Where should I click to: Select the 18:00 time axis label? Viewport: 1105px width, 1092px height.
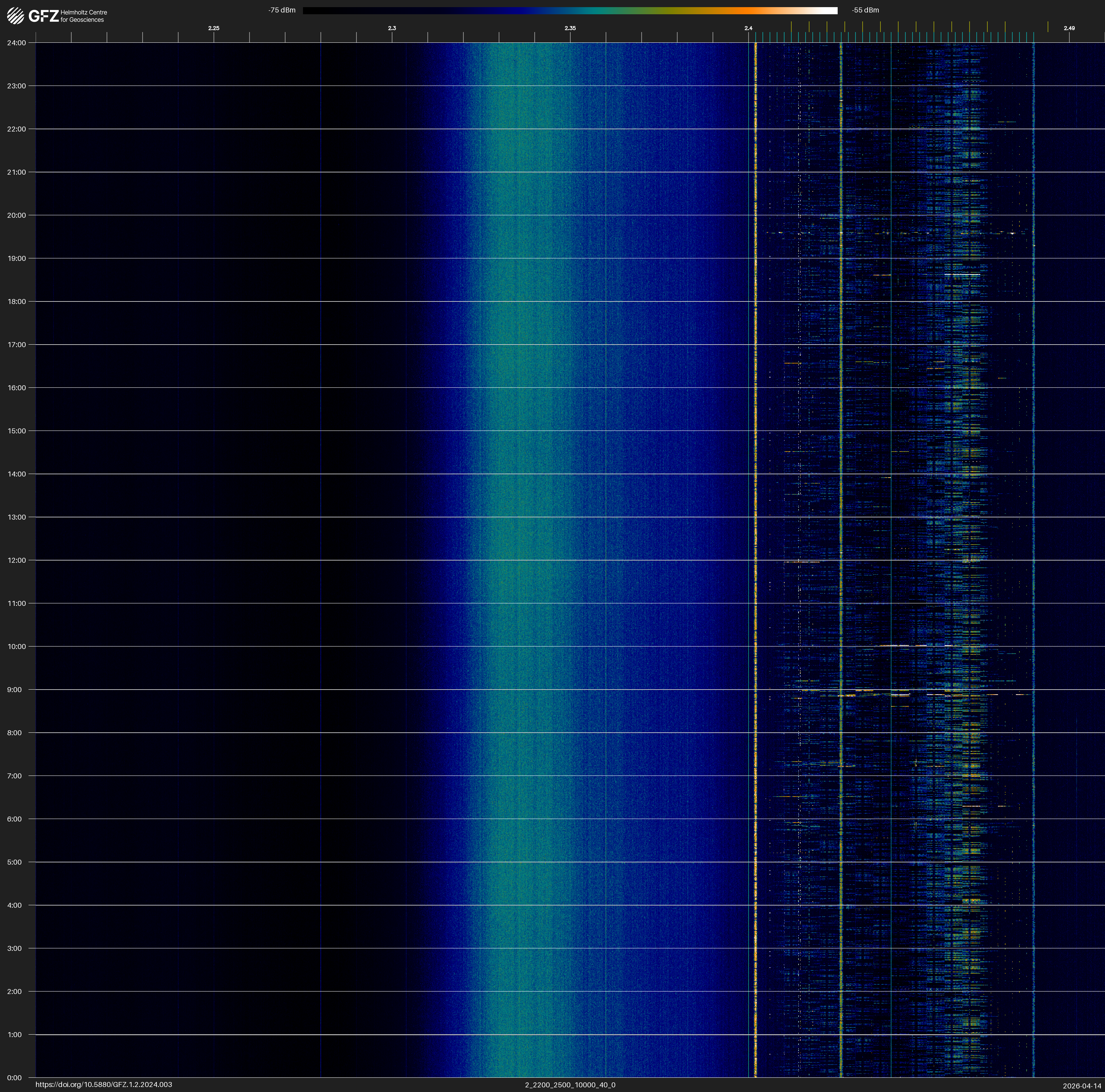click(x=17, y=301)
